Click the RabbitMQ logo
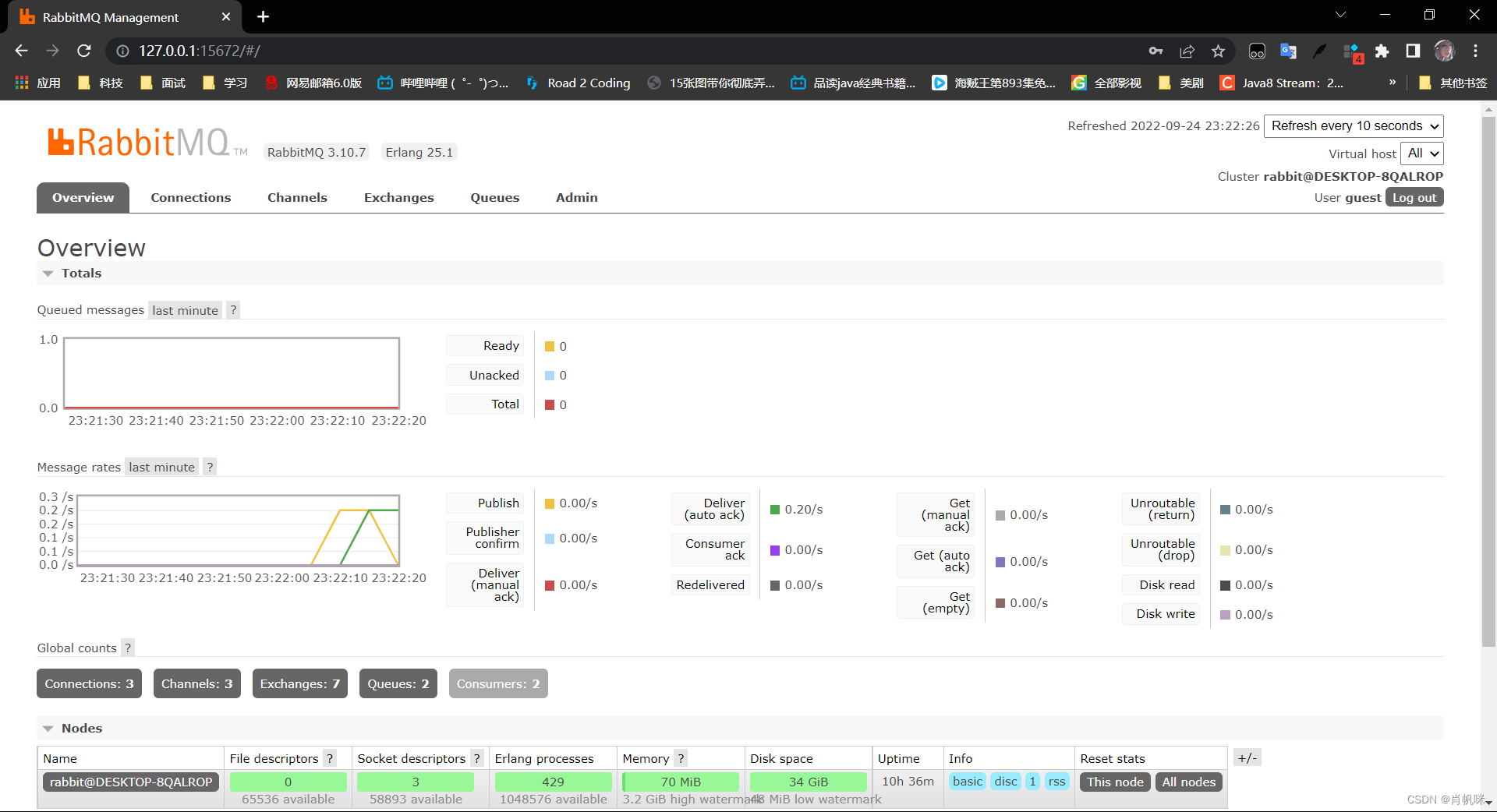1497x812 pixels. click(147, 143)
